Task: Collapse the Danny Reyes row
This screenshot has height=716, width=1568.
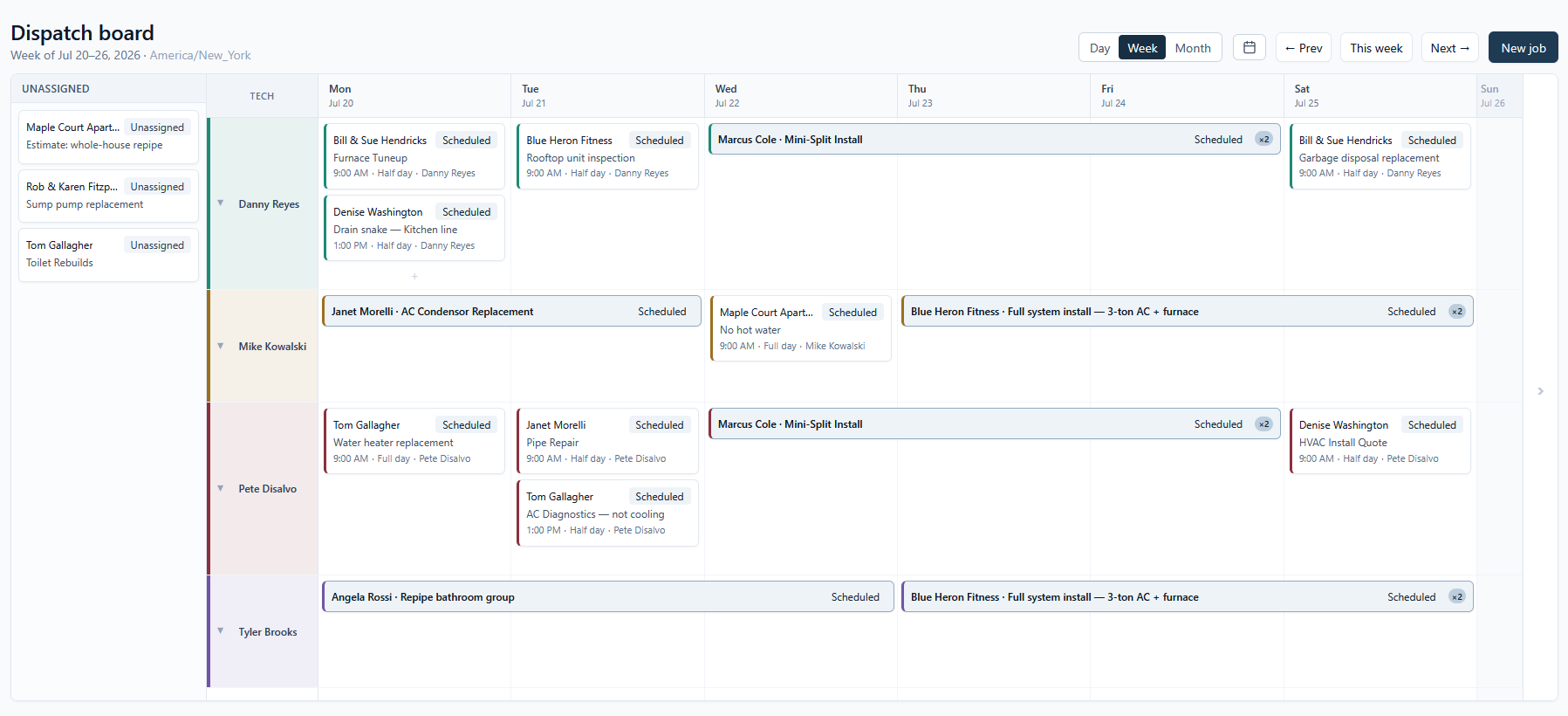Action: point(220,203)
